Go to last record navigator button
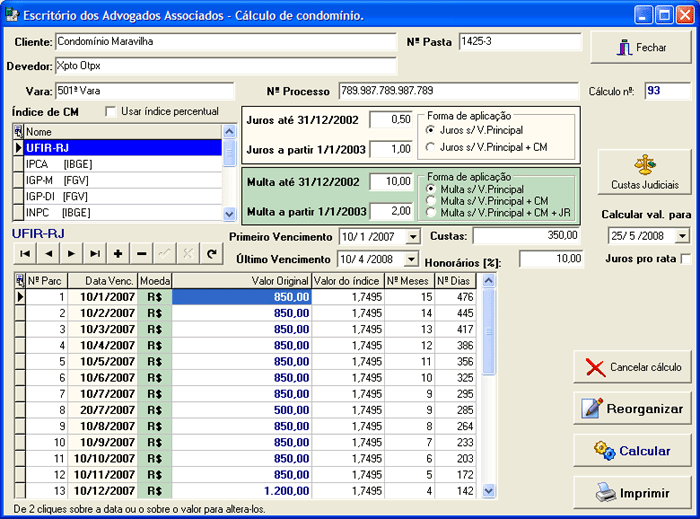 point(95,253)
